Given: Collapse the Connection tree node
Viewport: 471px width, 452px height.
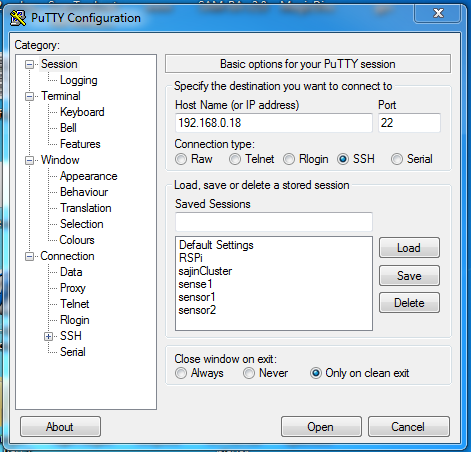Looking at the screenshot, I should coord(30,257).
